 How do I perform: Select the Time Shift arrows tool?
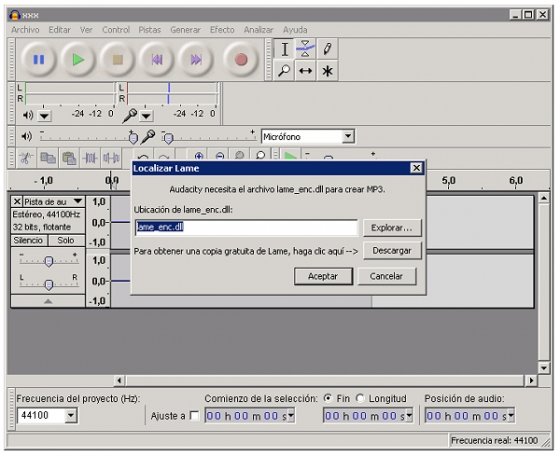click(305, 70)
